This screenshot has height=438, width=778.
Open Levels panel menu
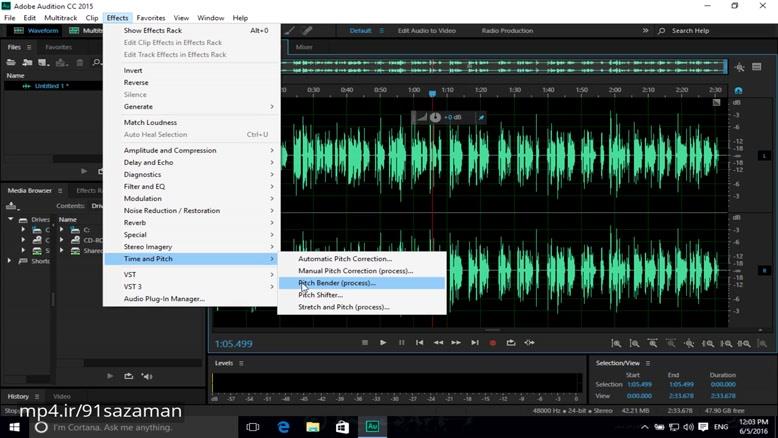(241, 363)
